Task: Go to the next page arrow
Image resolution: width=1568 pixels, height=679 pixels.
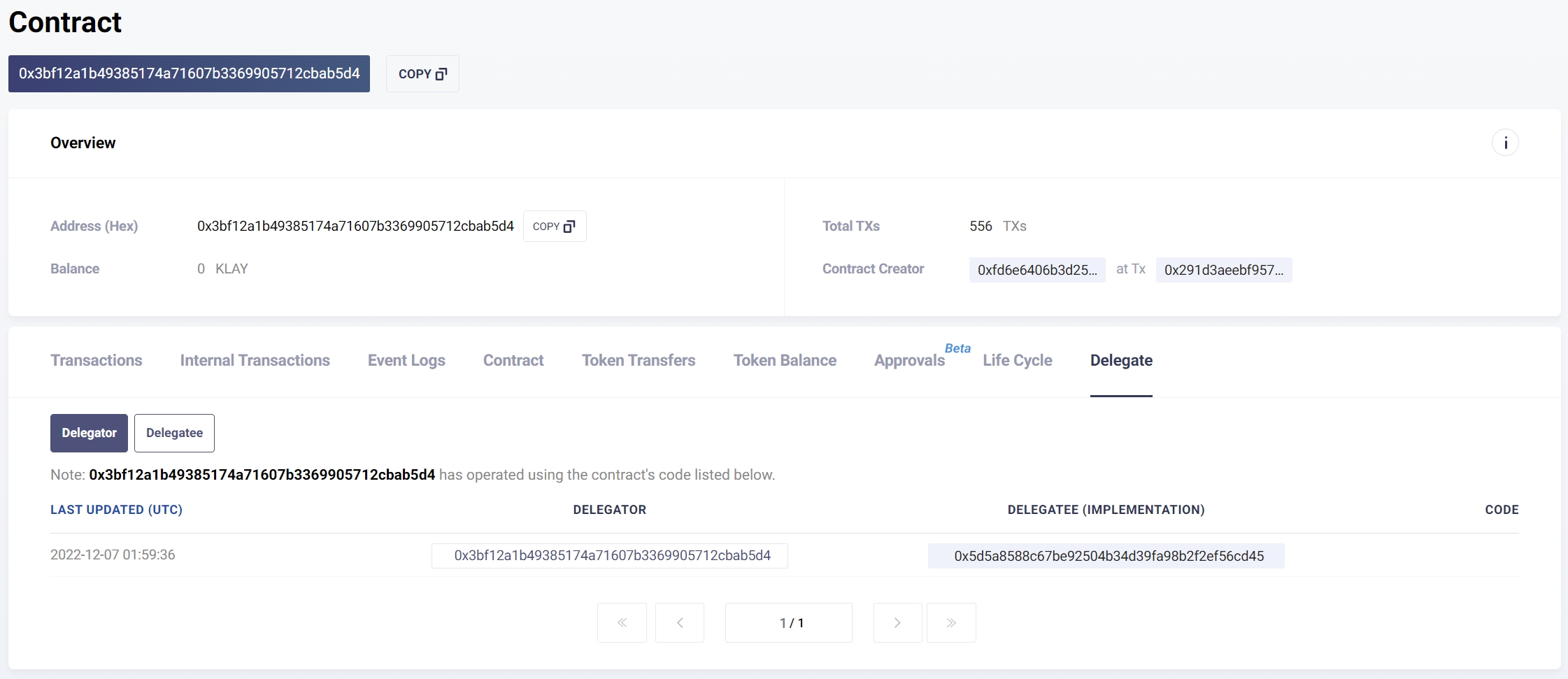Action: (897, 622)
